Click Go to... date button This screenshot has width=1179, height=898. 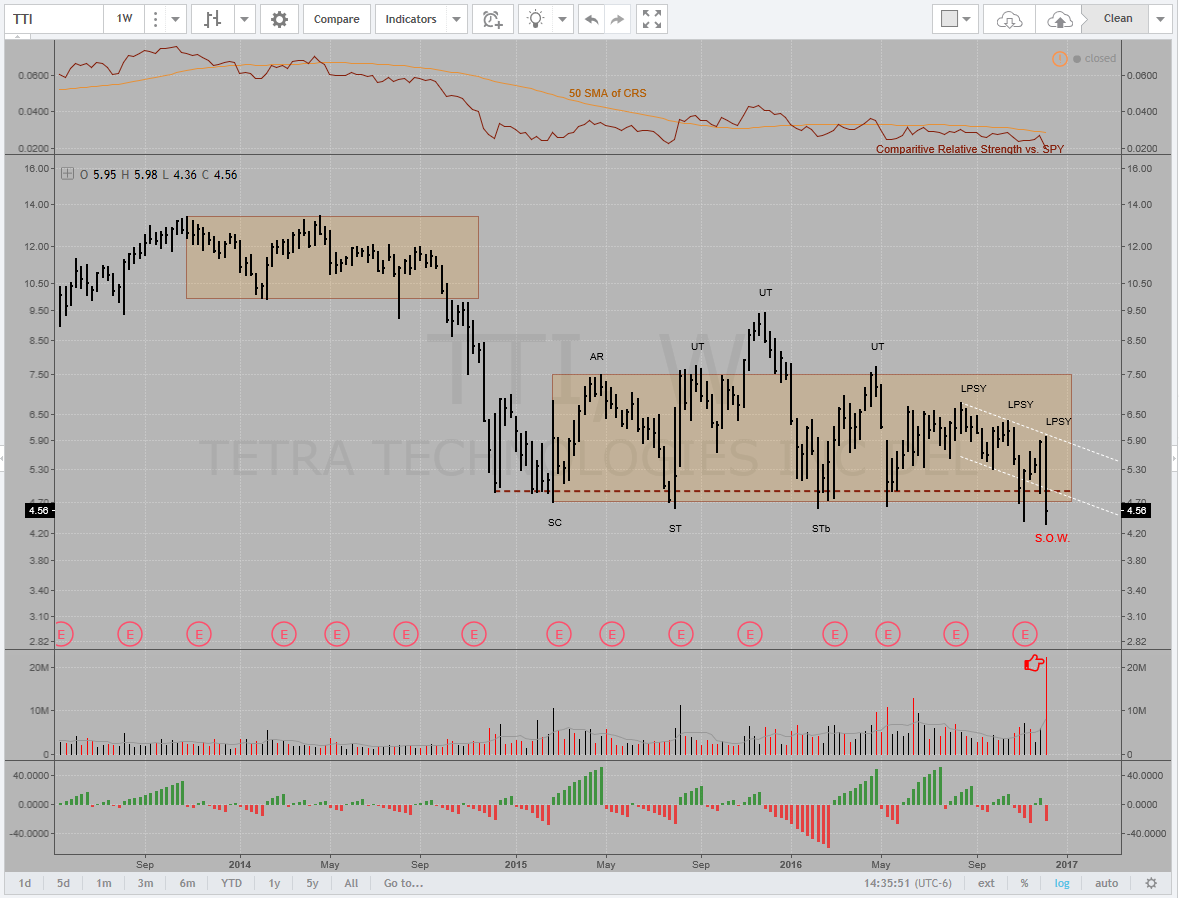pyautogui.click(x=404, y=883)
